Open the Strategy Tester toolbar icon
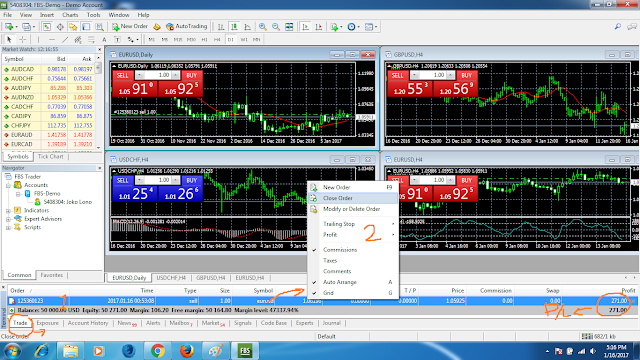 99,27
